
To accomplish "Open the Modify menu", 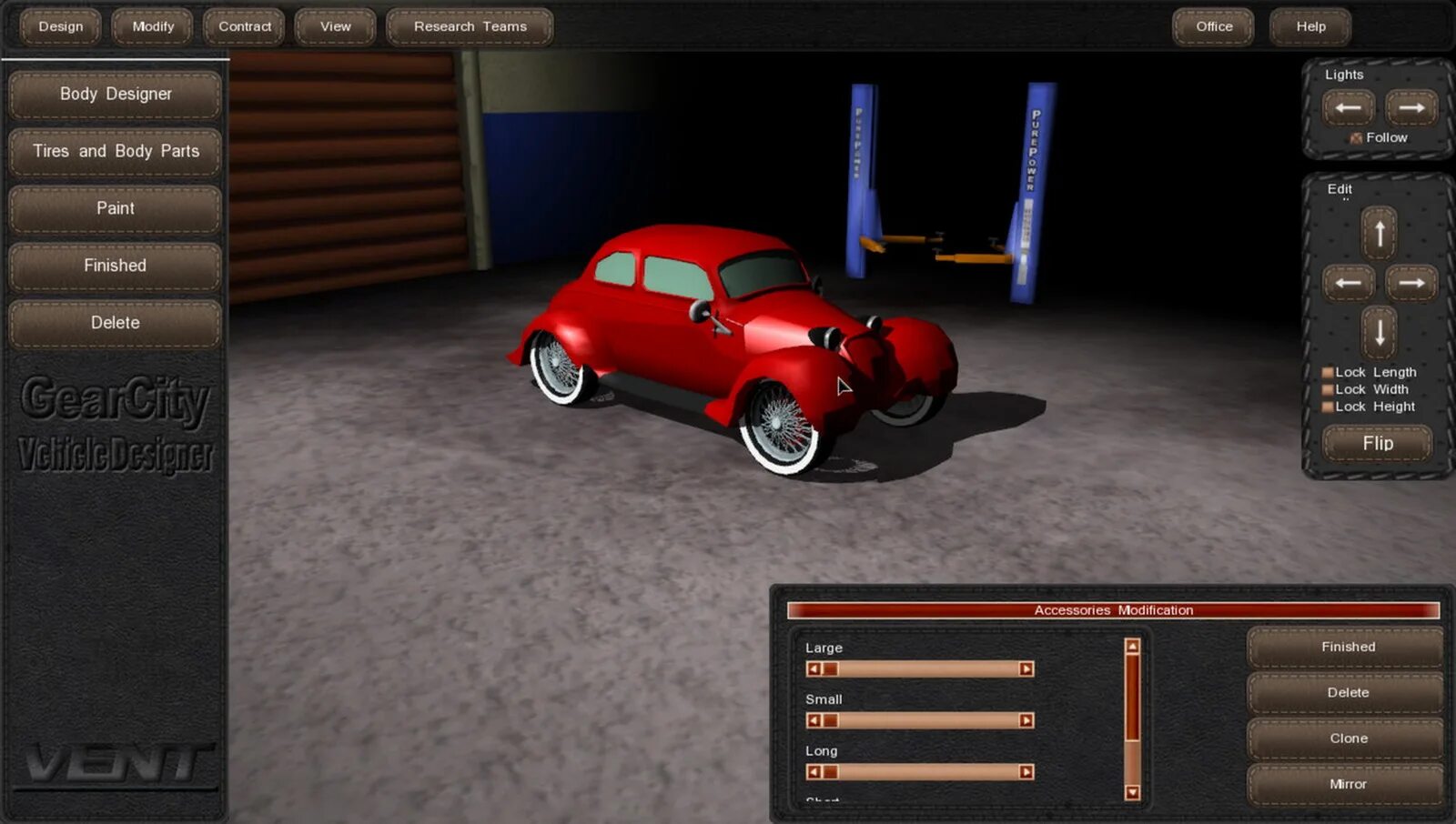I will (x=153, y=26).
